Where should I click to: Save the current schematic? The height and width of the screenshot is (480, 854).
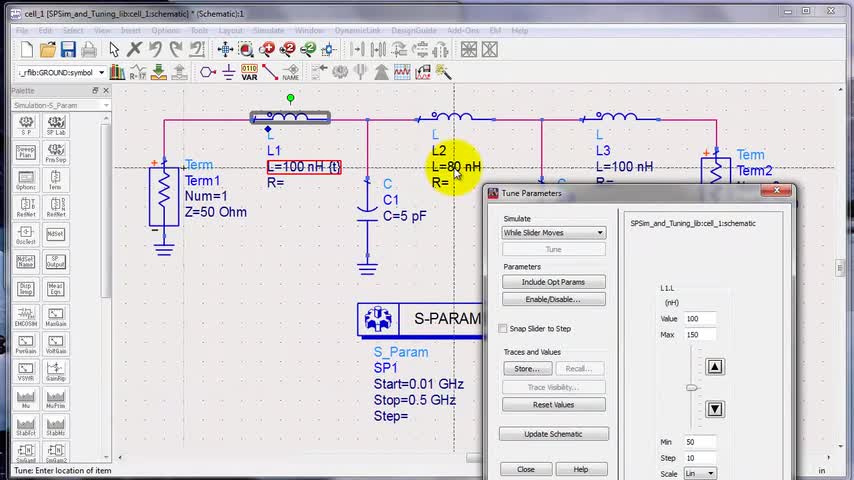coord(68,50)
